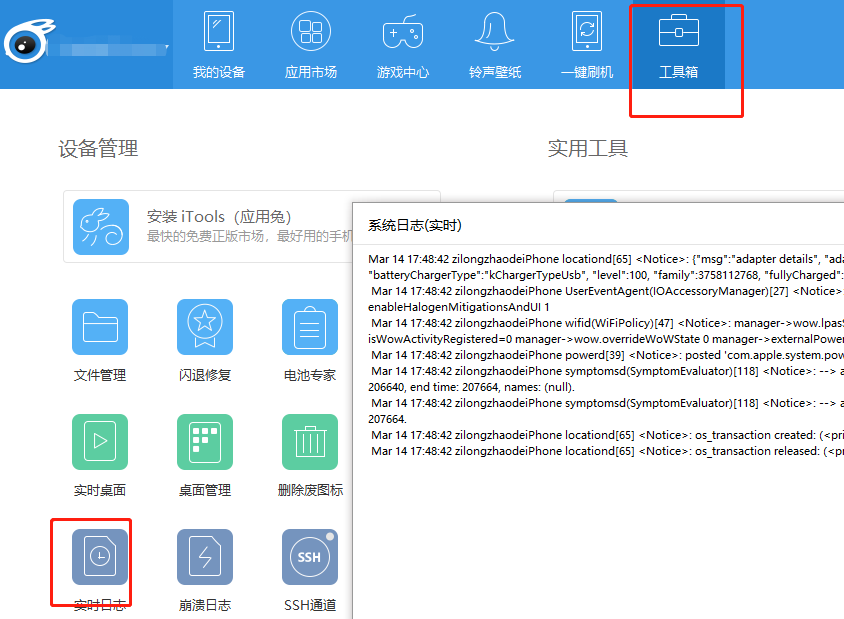
Task: Go to the App Market (应用市场) tab
Action: point(311,45)
